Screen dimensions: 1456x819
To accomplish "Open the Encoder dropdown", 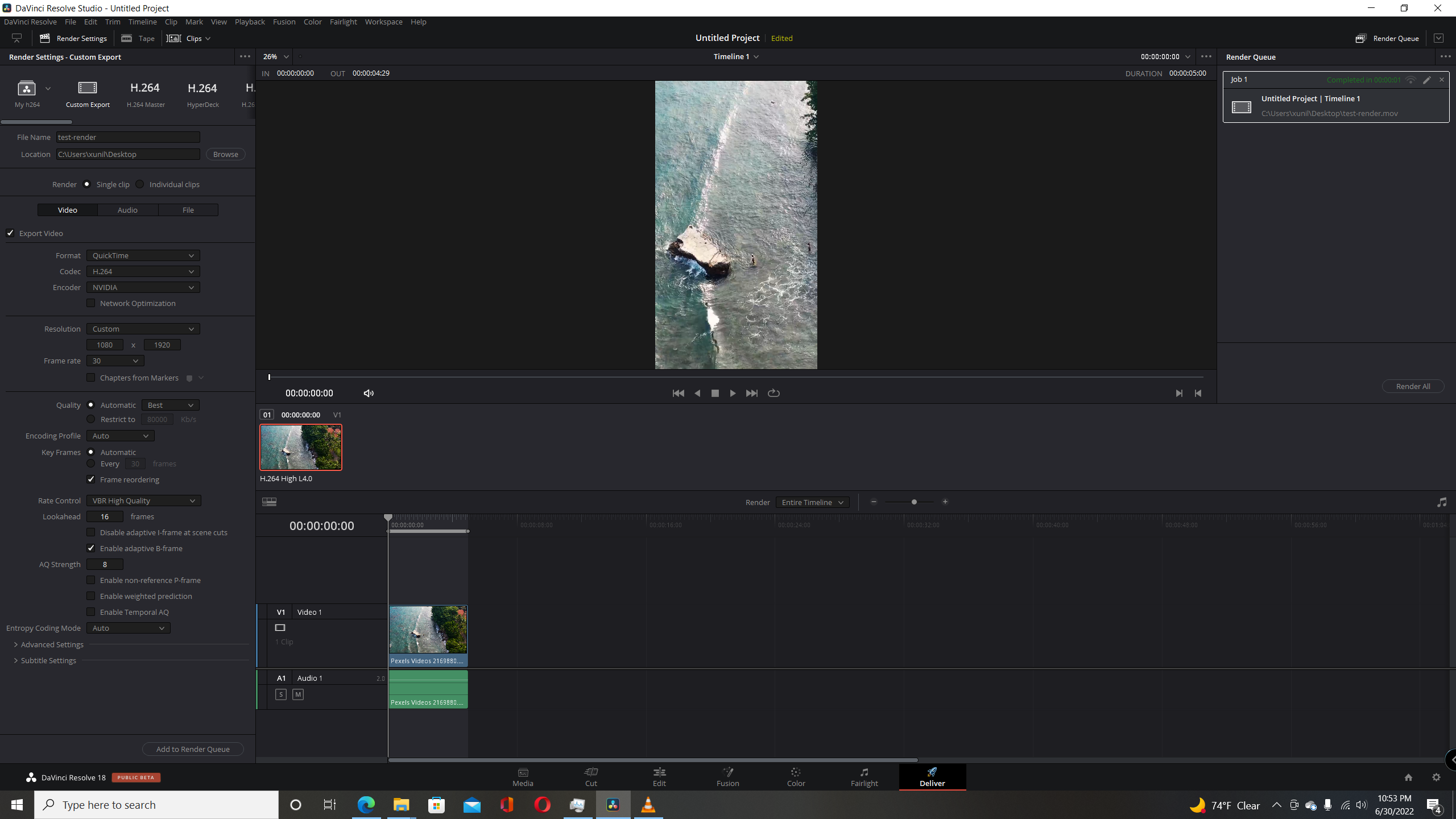I will click(x=143, y=287).
